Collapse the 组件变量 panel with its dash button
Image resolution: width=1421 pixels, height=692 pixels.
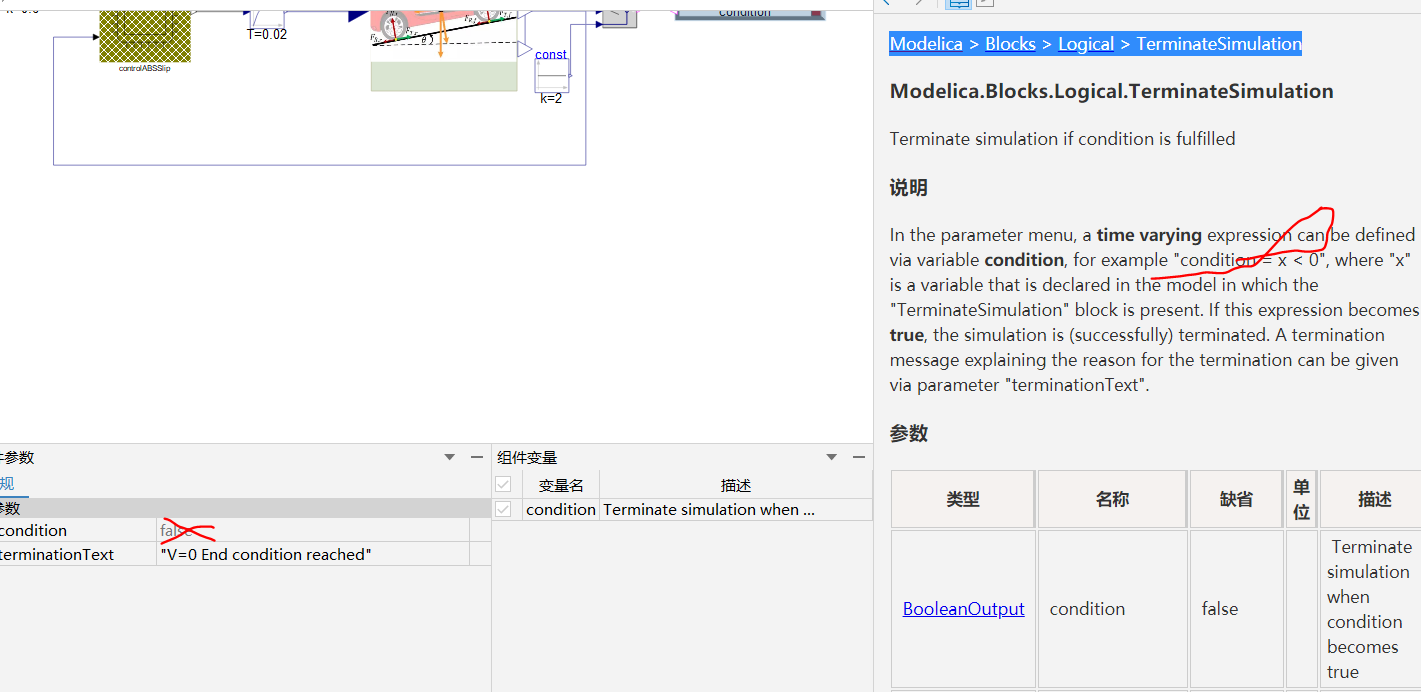(858, 457)
